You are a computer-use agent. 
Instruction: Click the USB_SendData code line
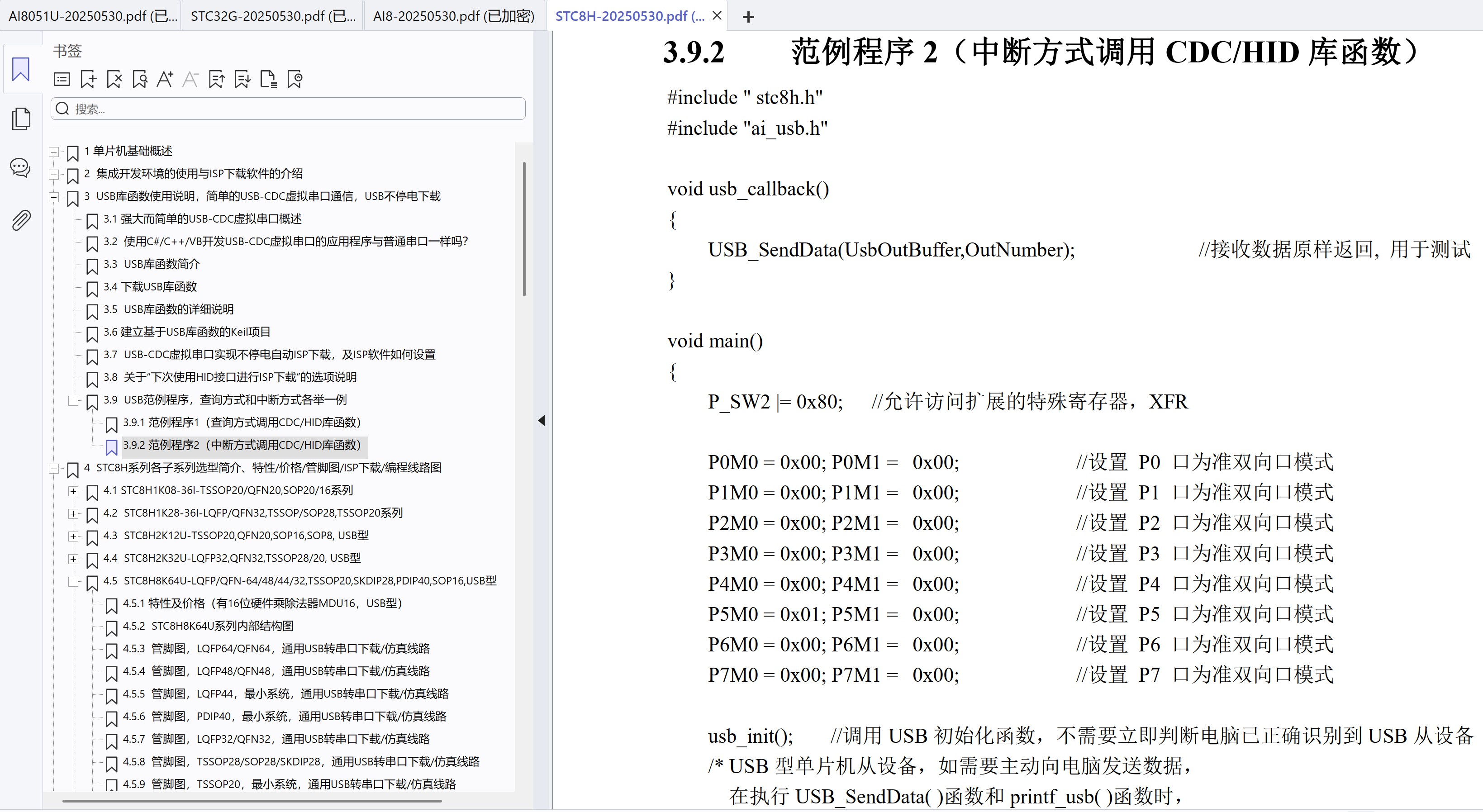tap(891, 250)
